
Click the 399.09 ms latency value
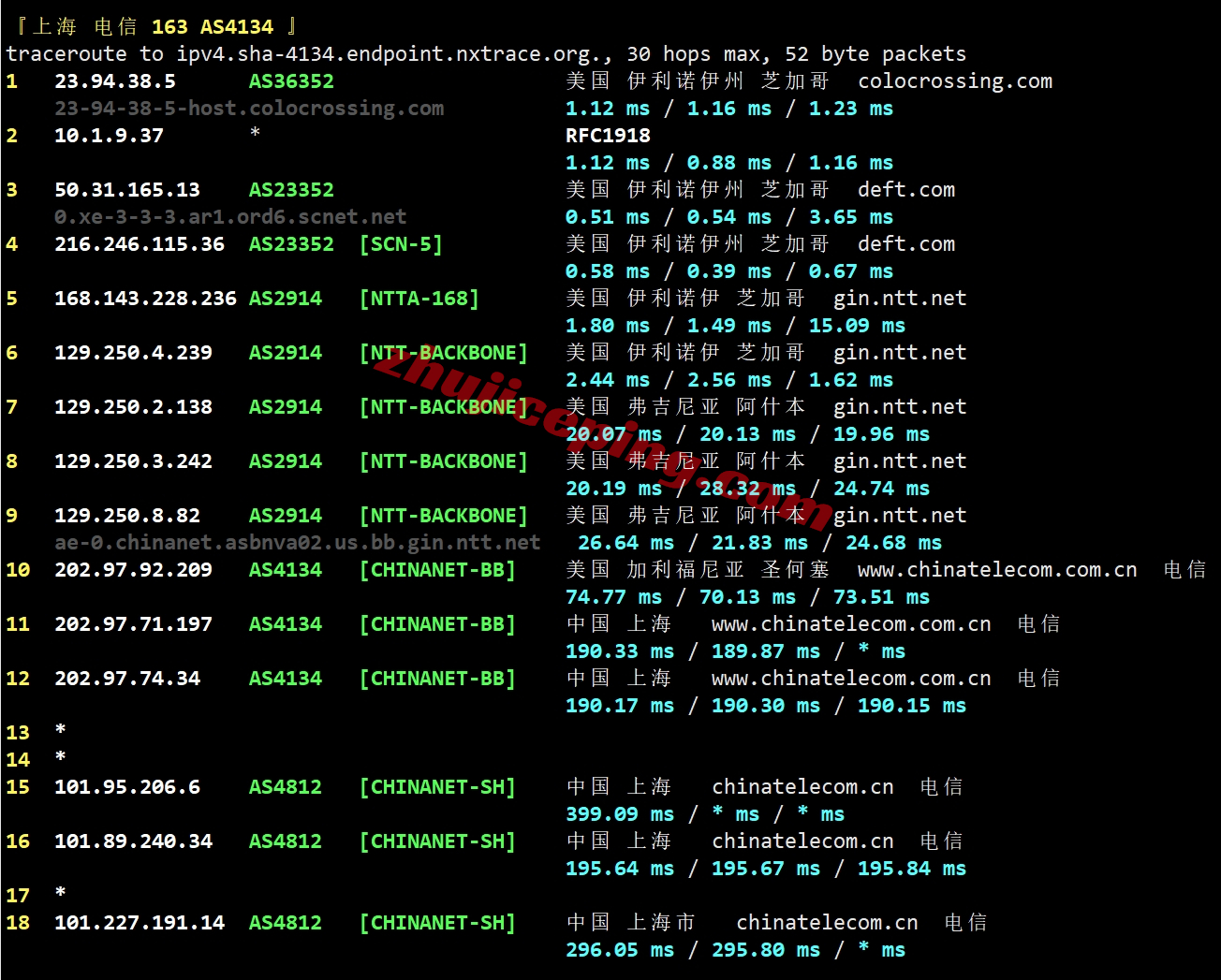pos(619,814)
